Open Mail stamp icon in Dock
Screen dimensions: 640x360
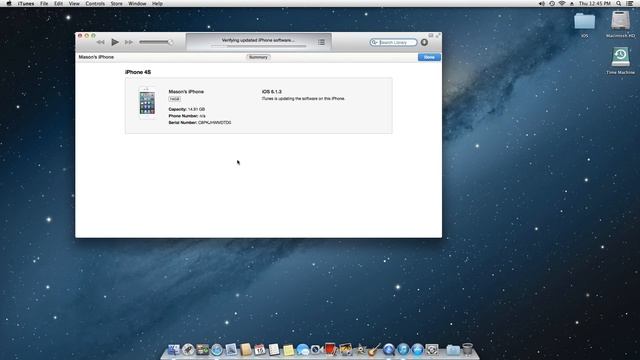(231, 349)
